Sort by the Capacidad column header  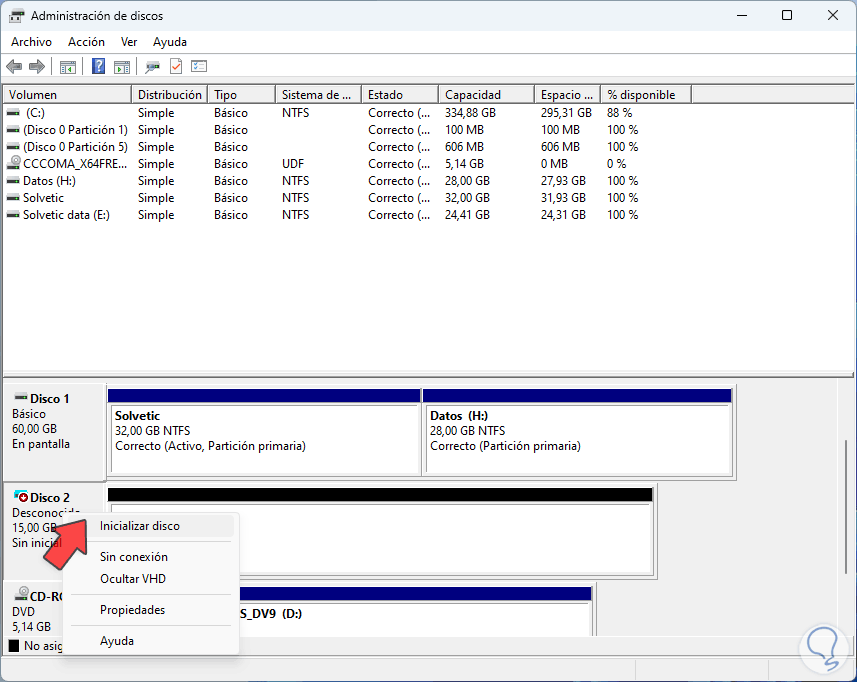pos(486,95)
